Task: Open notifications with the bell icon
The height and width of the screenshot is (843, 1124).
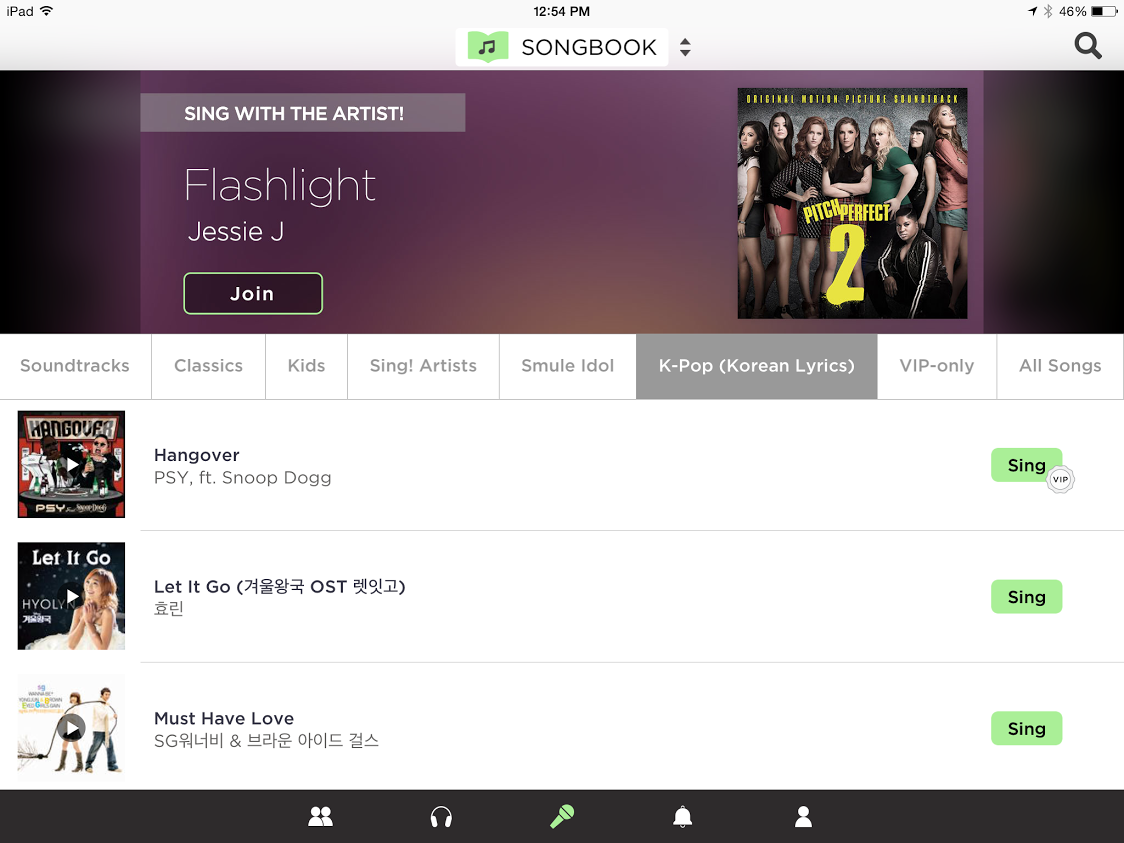Action: point(682,816)
